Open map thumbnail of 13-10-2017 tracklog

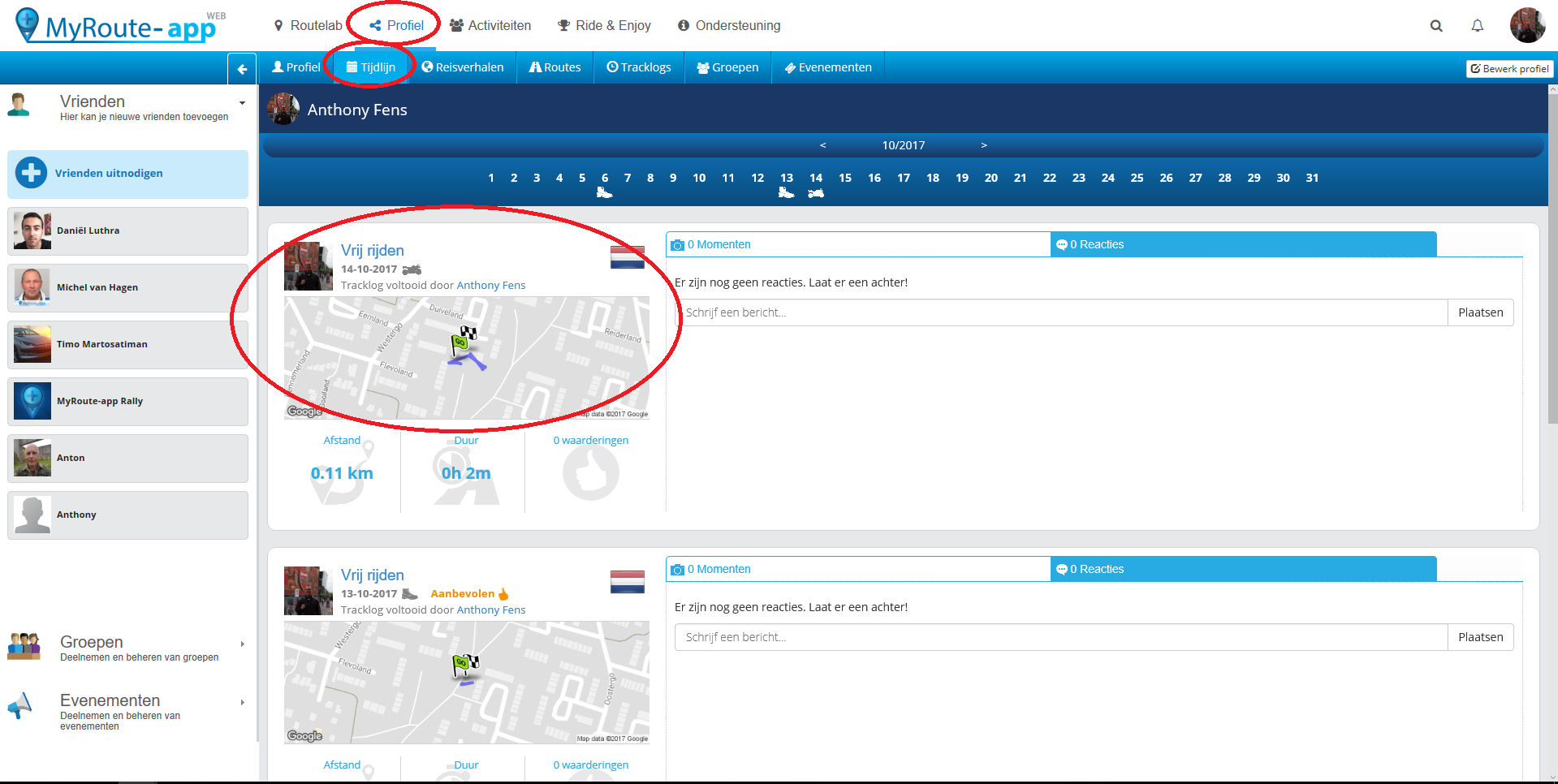click(467, 683)
